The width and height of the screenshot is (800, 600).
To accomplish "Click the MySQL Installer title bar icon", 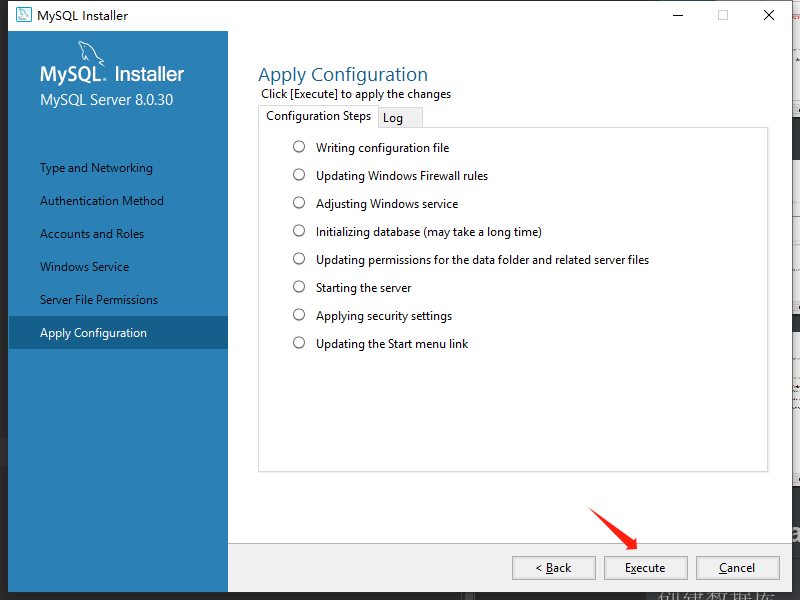I will click(x=23, y=15).
